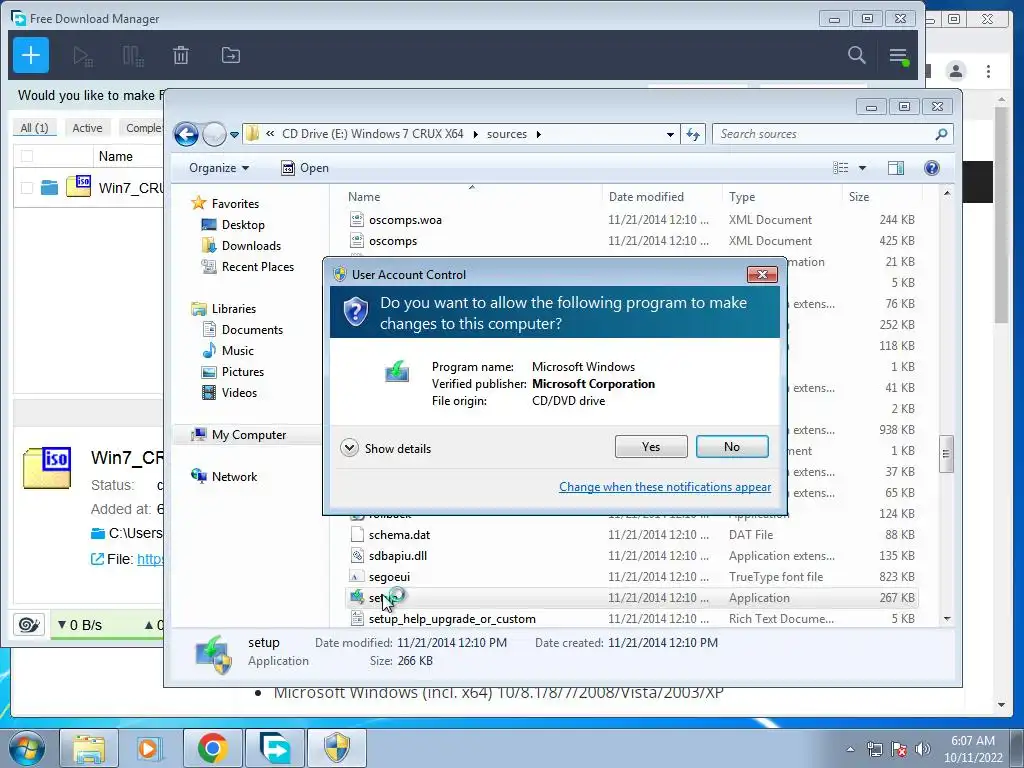Click Change when these notifications appear link
The height and width of the screenshot is (768, 1024).
(665, 487)
